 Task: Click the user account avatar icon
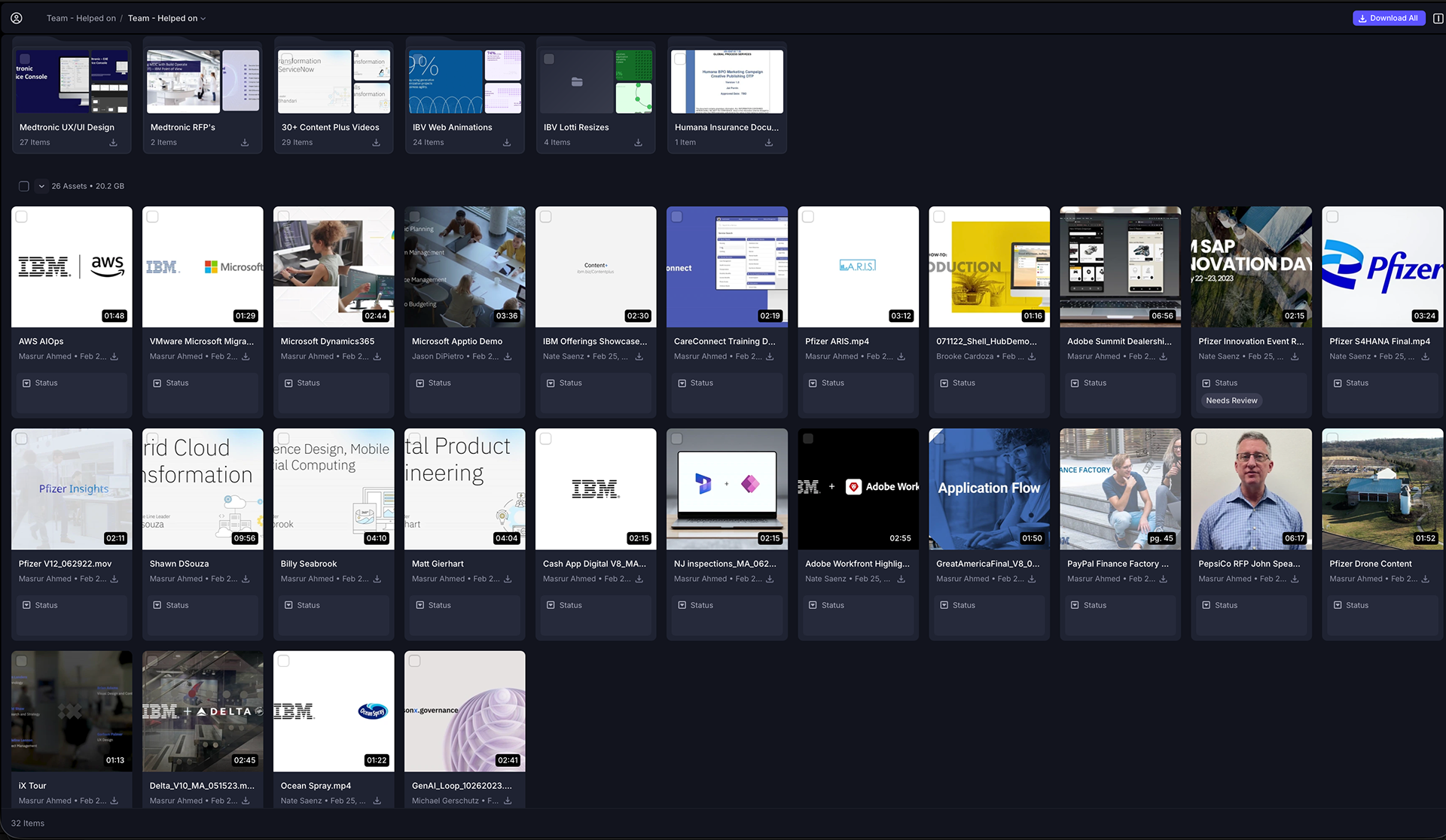pyautogui.click(x=17, y=18)
